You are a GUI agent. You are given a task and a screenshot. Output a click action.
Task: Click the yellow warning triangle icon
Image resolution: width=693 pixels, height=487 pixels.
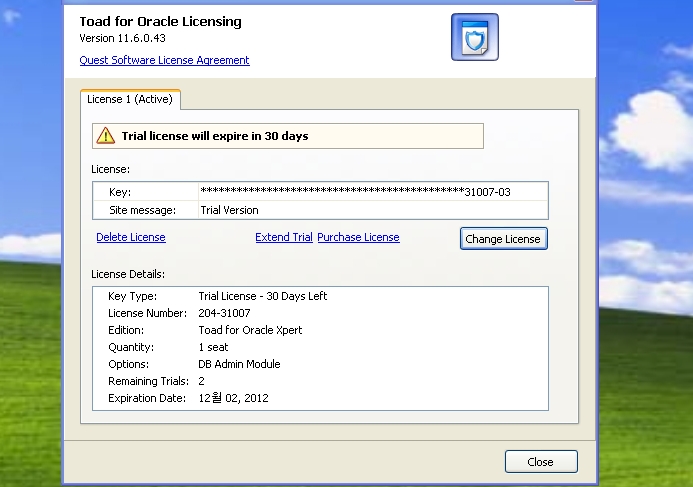[106, 136]
